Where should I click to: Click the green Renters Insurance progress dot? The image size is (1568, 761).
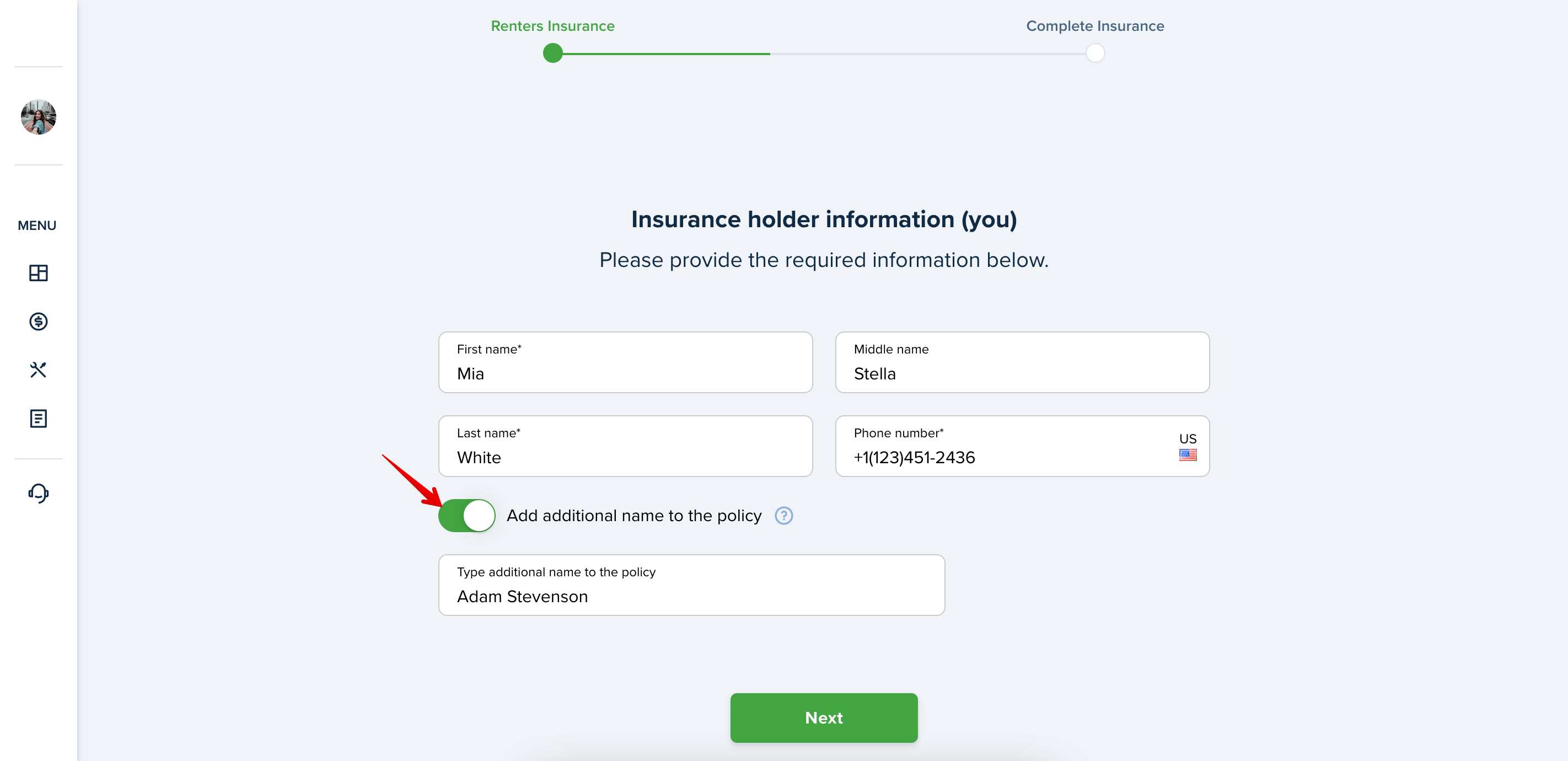pyautogui.click(x=552, y=53)
